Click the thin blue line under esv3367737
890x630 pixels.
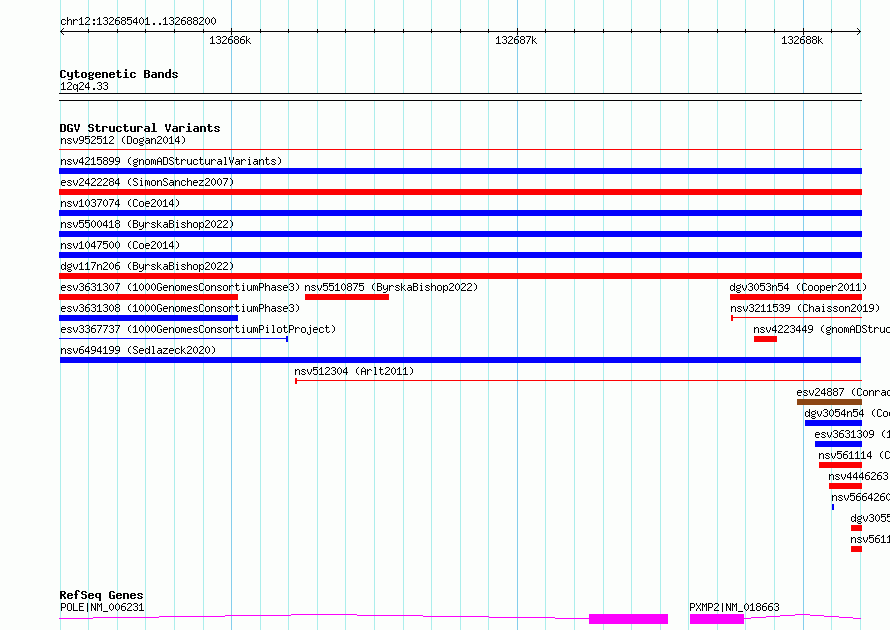coord(174,339)
